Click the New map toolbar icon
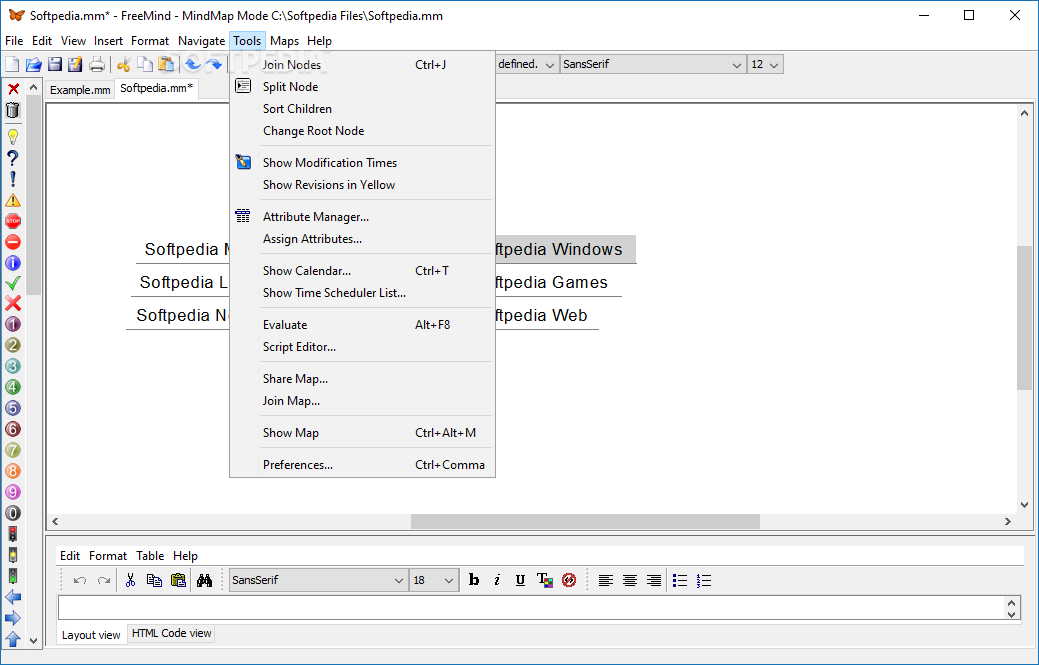1039x665 pixels. click(12, 64)
